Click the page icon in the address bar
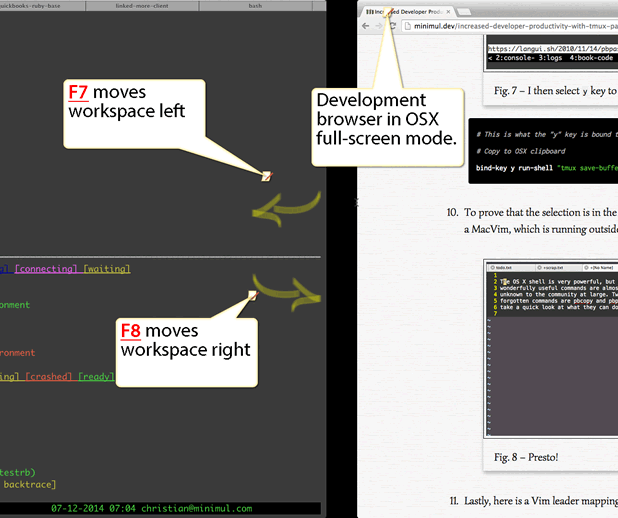 pyautogui.click(x=408, y=26)
